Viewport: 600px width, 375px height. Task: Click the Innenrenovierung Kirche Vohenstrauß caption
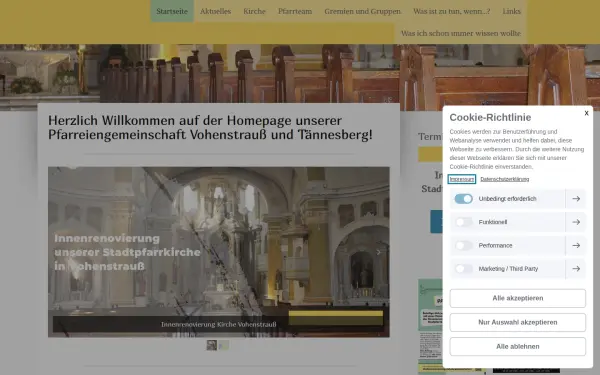pyautogui.click(x=218, y=324)
